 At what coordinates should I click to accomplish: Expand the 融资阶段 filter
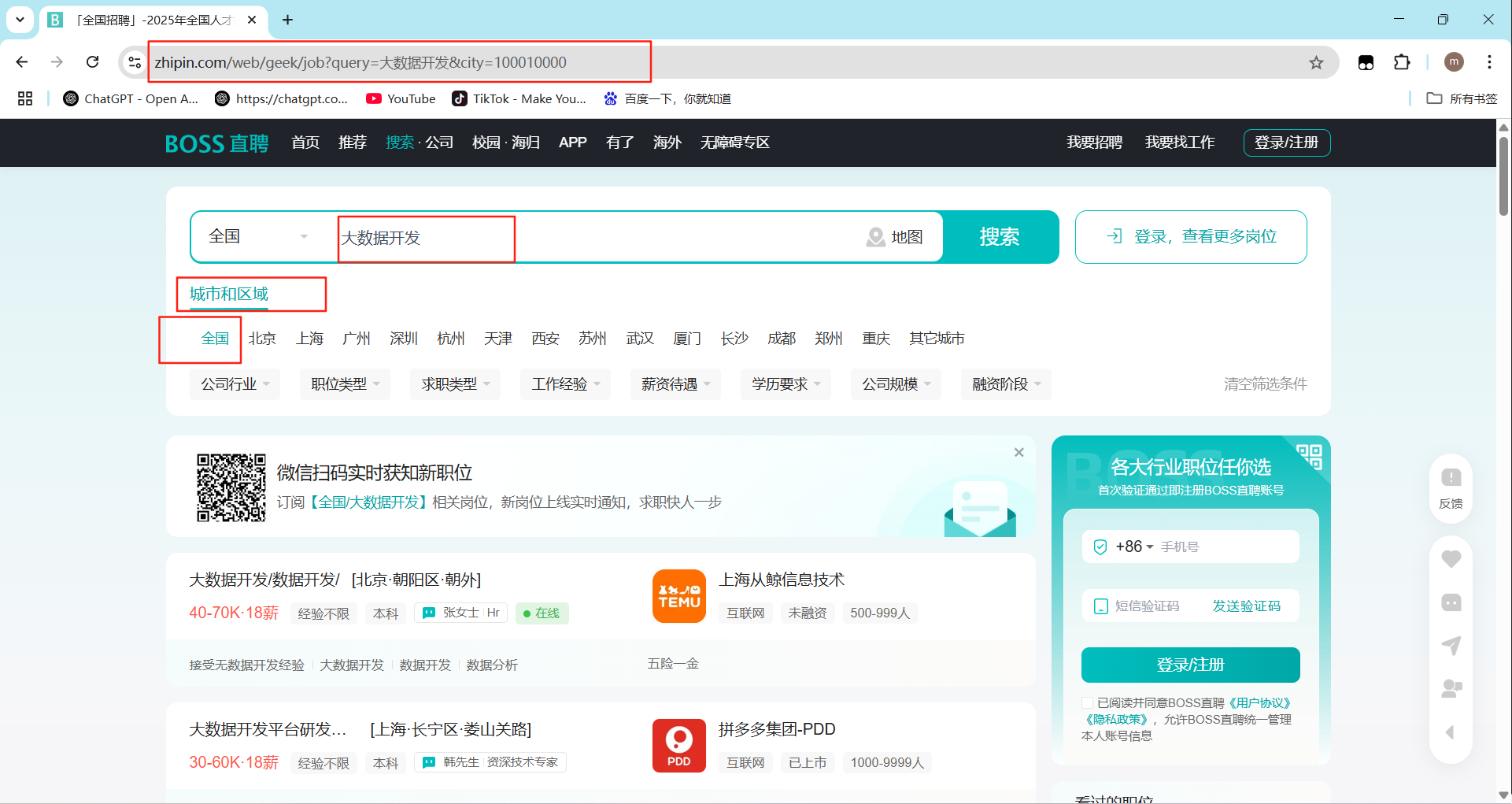pyautogui.click(x=1006, y=384)
